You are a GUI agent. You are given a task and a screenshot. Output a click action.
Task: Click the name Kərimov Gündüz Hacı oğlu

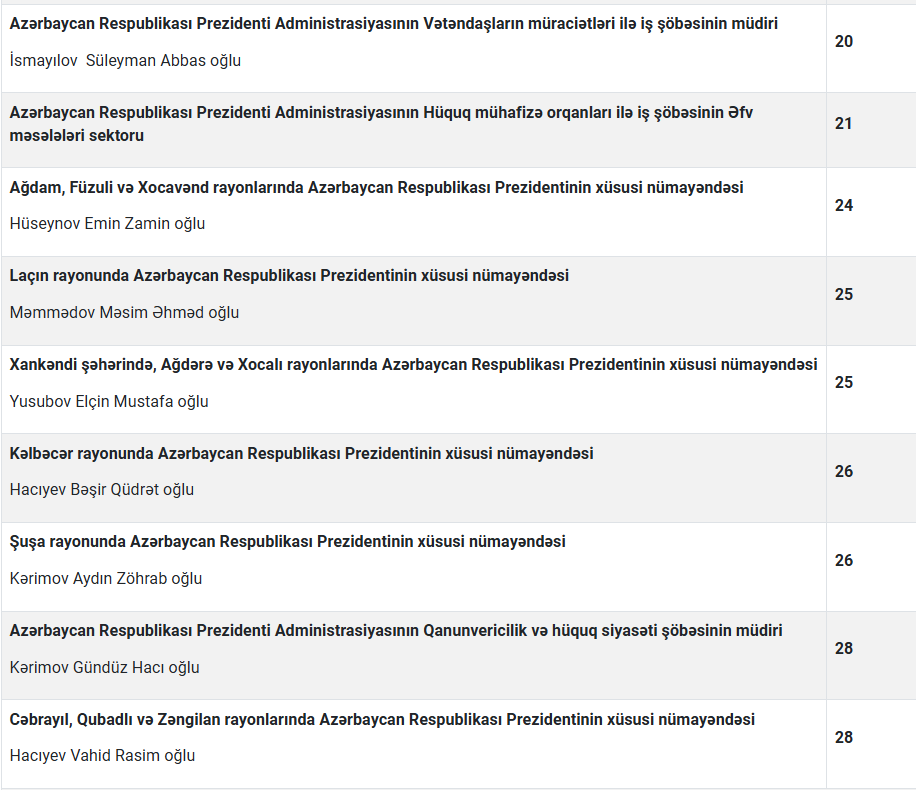click(104, 667)
